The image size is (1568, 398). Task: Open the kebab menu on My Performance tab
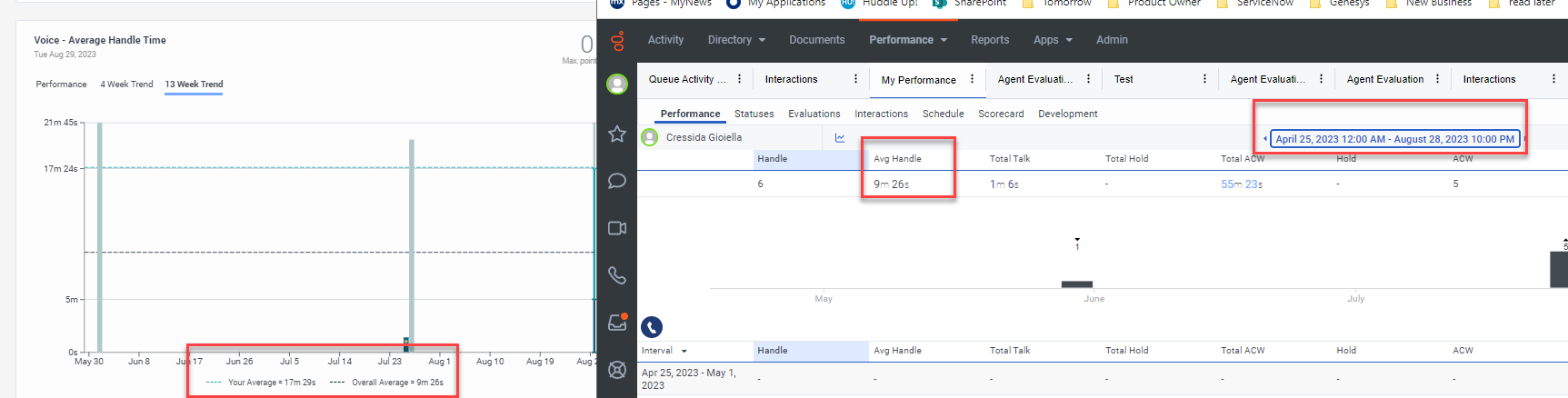(x=972, y=79)
